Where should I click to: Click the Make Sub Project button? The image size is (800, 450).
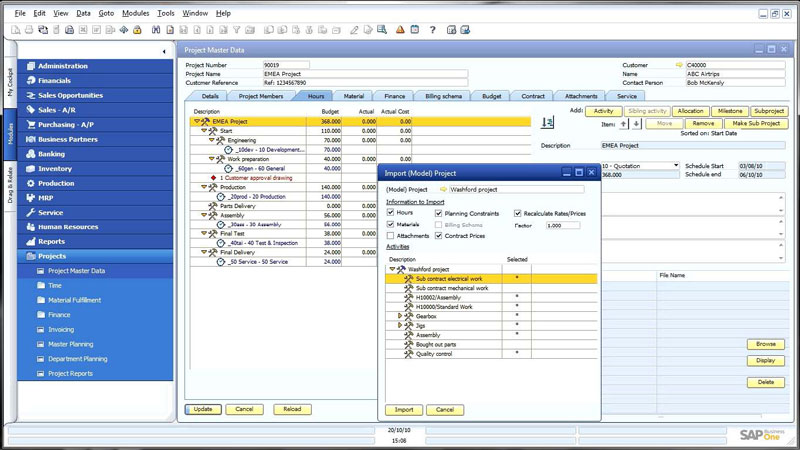[756, 123]
